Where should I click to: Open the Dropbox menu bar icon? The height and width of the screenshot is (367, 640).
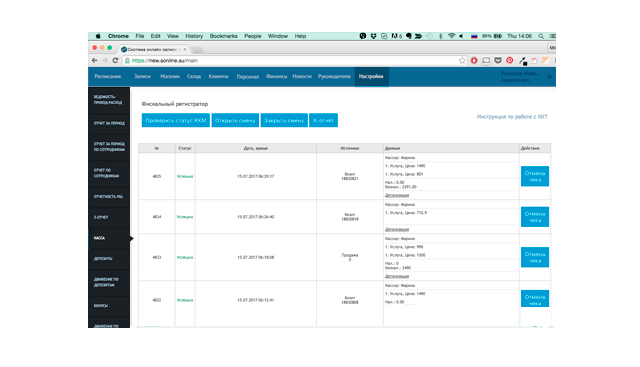[x=373, y=36]
